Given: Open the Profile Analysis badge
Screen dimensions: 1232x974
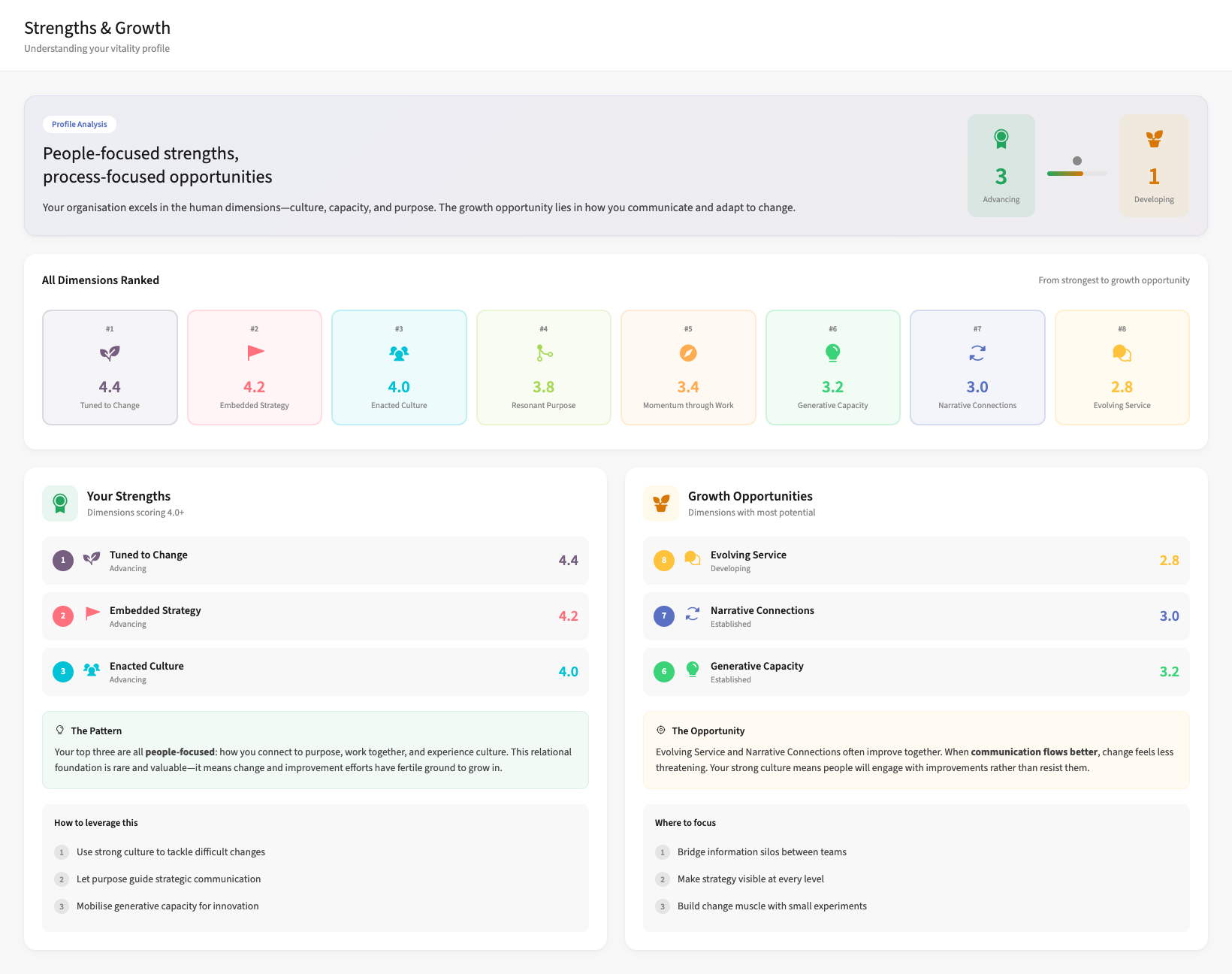Looking at the screenshot, I should (x=79, y=124).
